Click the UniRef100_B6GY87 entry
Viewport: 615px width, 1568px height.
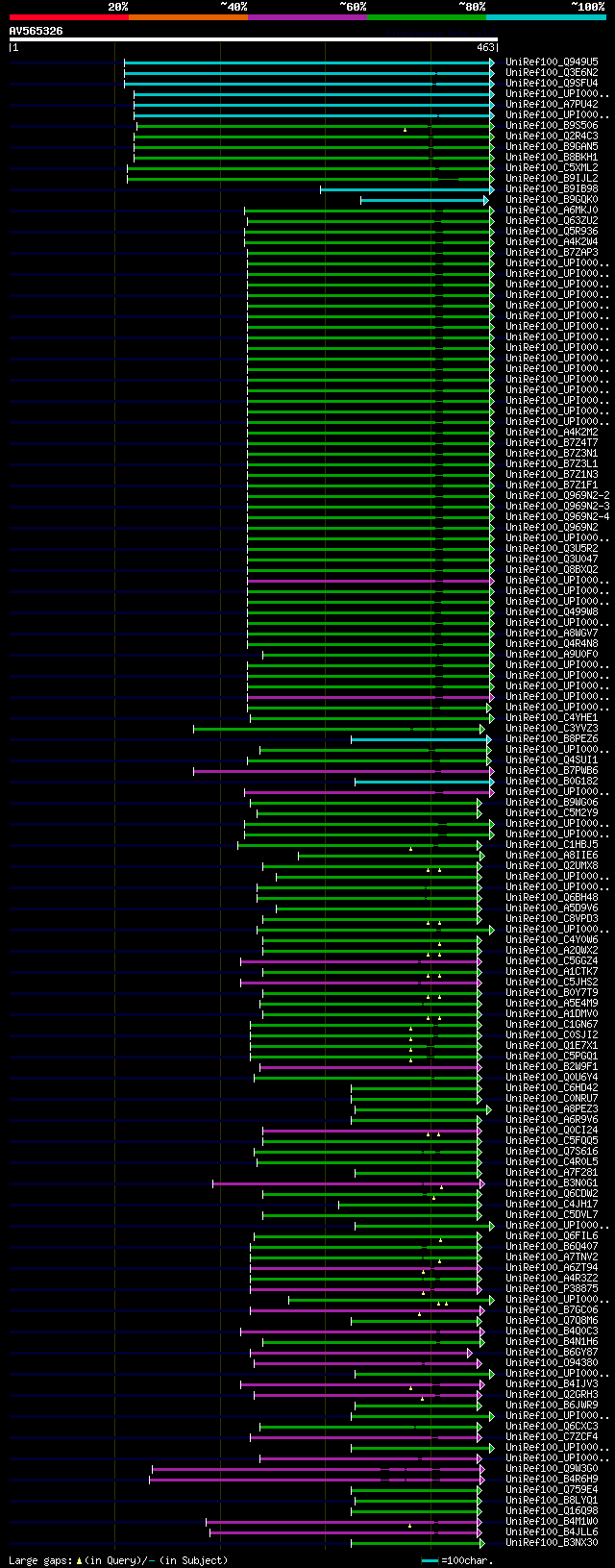pyautogui.click(x=552, y=1352)
